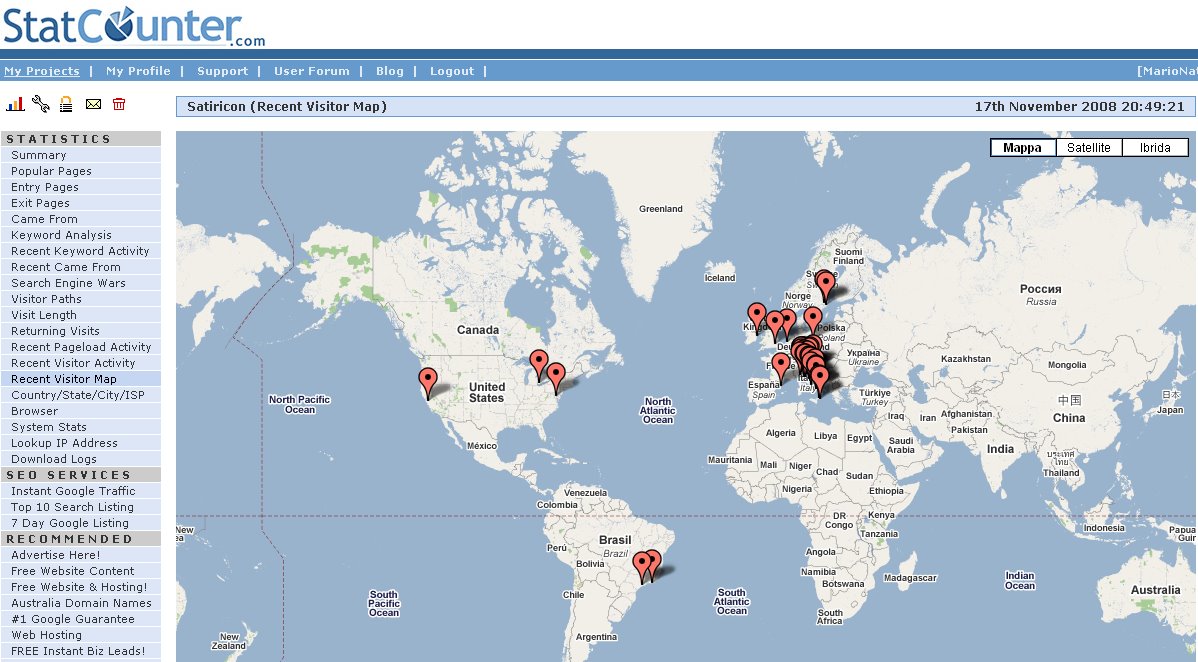Select the visitor pin in California
This screenshot has height=662, width=1198.
[x=428, y=383]
